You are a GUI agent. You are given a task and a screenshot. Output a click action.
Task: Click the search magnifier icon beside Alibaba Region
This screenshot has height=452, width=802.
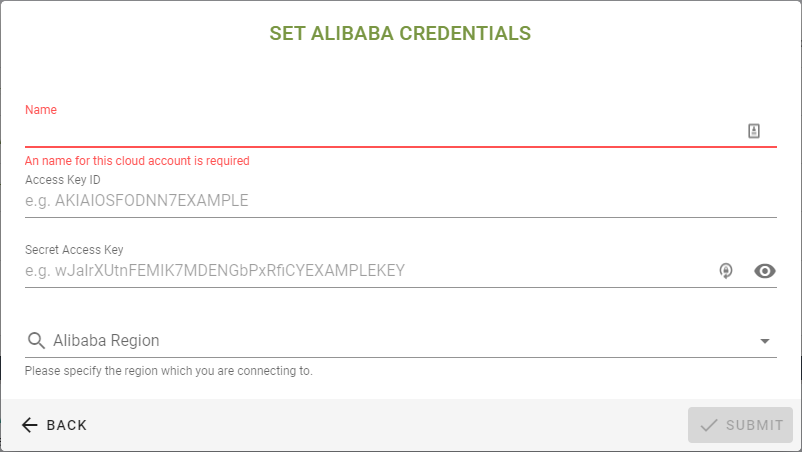click(x=37, y=341)
